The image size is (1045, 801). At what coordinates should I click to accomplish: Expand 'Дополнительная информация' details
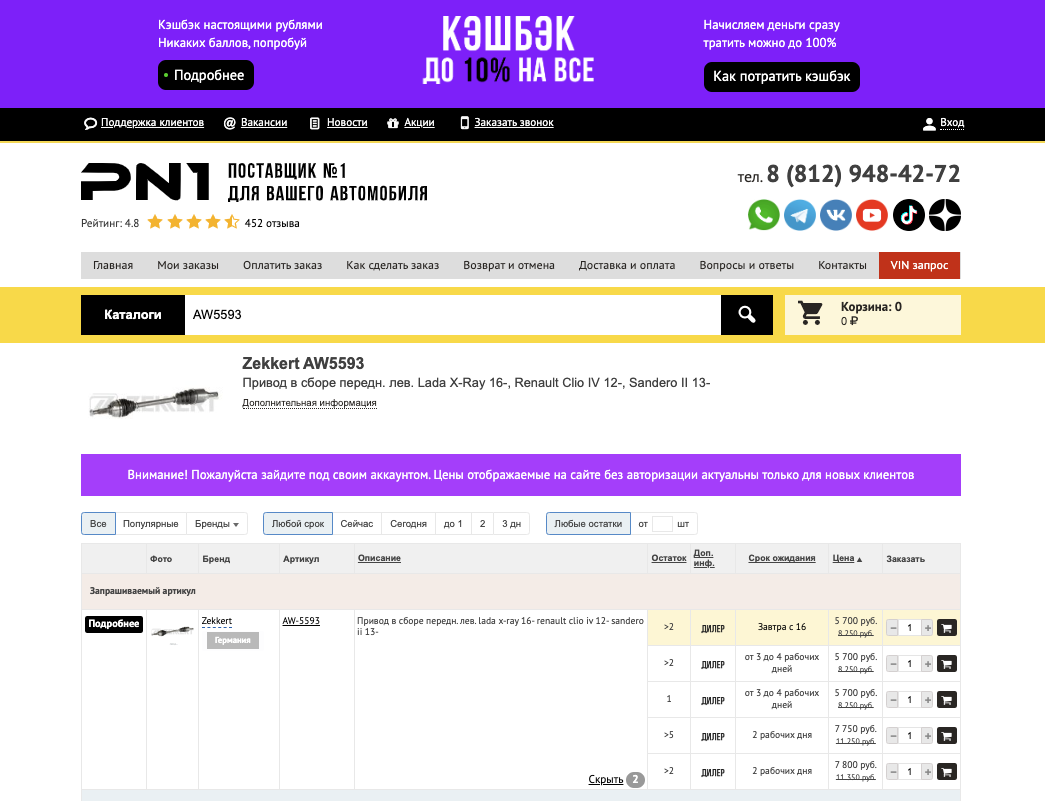(x=309, y=402)
